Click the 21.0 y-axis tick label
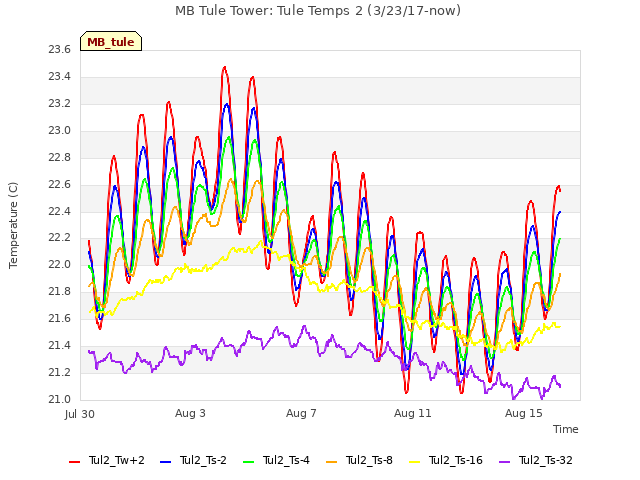This screenshot has height=480, width=640. pyautogui.click(x=60, y=399)
